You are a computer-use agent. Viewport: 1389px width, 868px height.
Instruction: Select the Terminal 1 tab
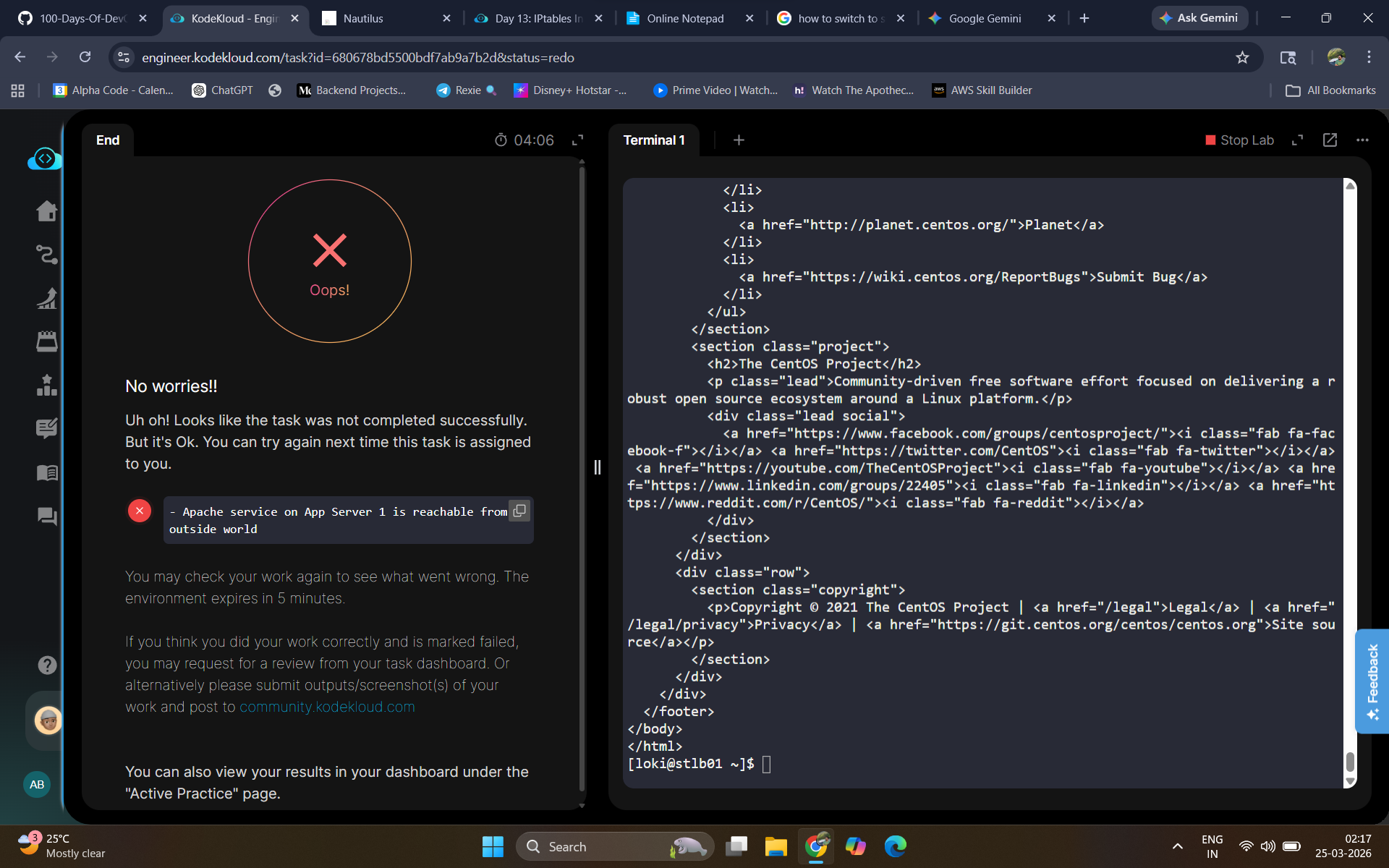653,140
